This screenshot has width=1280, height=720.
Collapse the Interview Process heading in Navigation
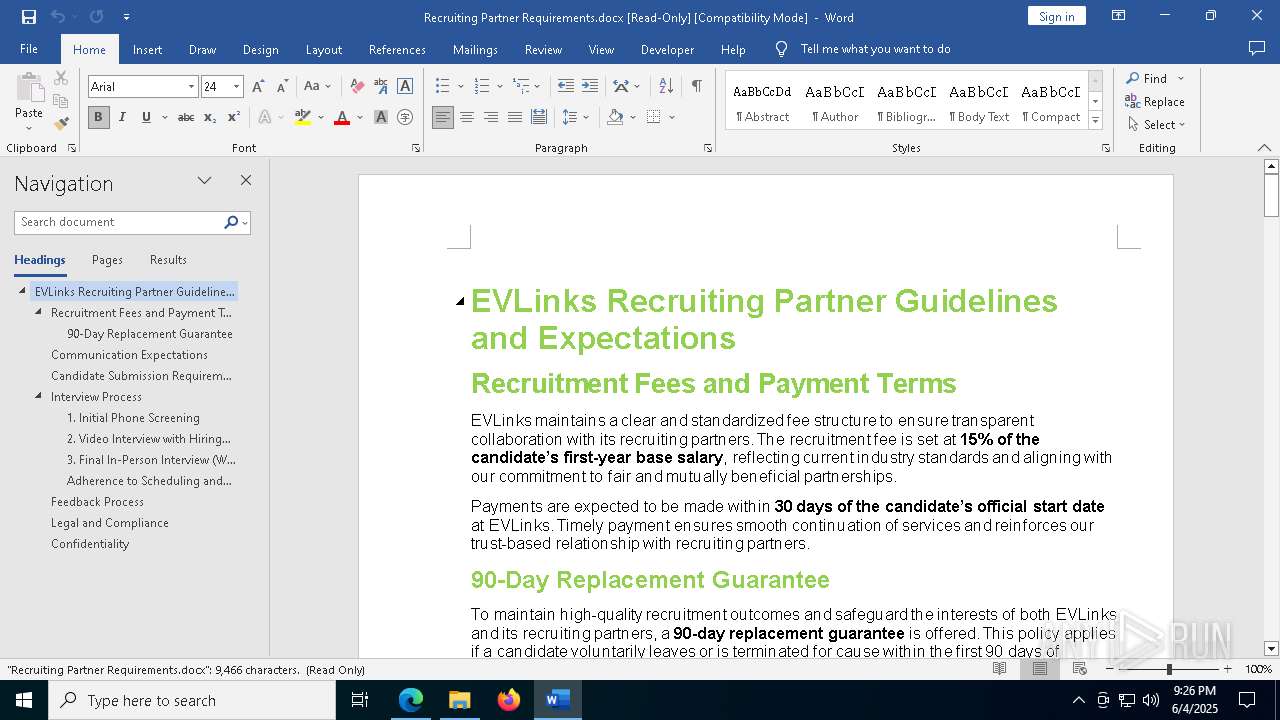(39, 397)
